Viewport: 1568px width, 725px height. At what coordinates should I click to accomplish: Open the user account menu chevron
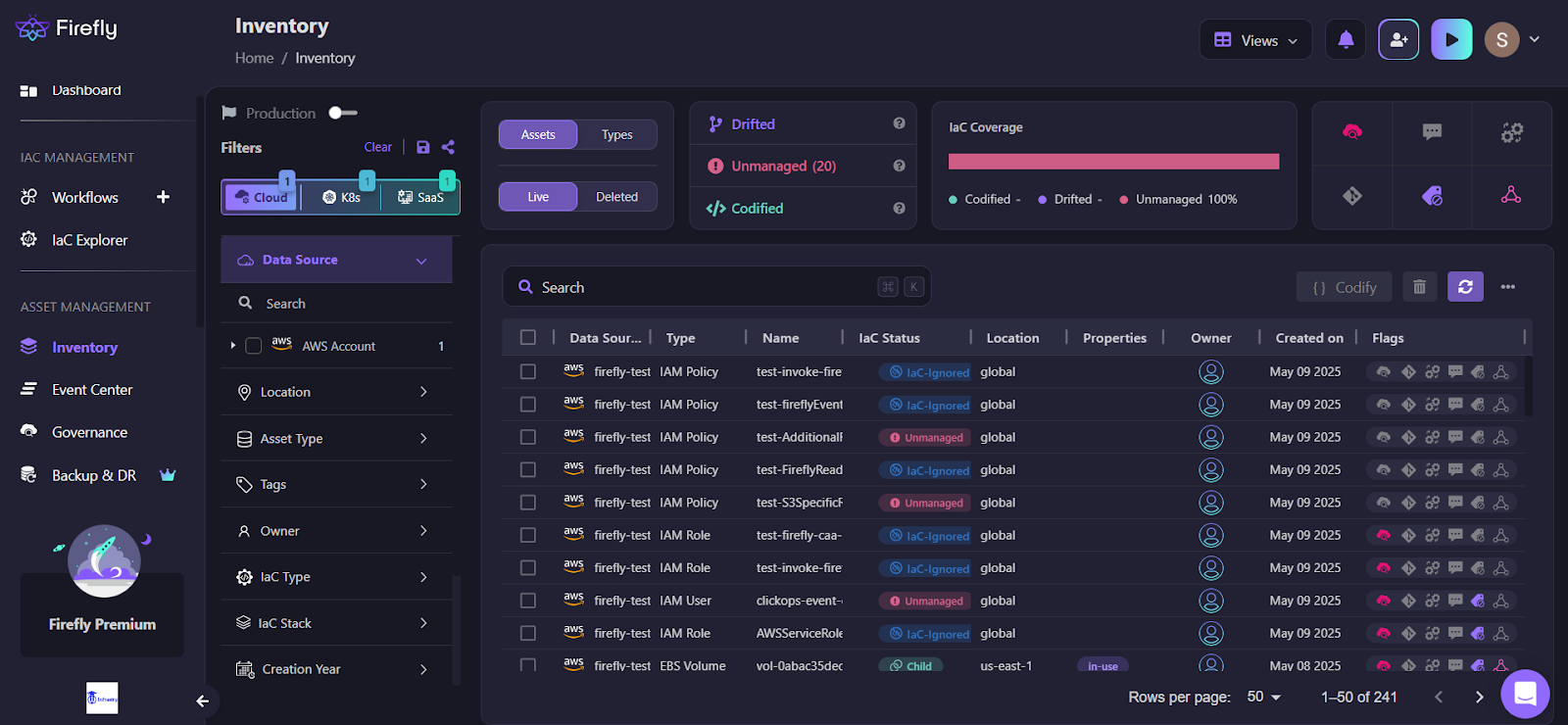click(1535, 39)
